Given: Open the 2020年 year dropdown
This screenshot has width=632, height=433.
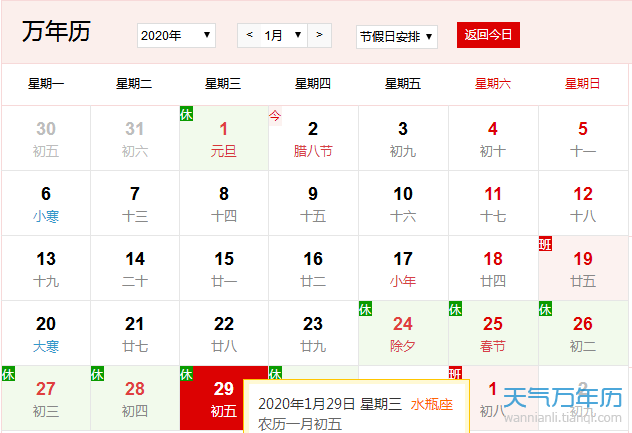Looking at the screenshot, I should (x=176, y=36).
